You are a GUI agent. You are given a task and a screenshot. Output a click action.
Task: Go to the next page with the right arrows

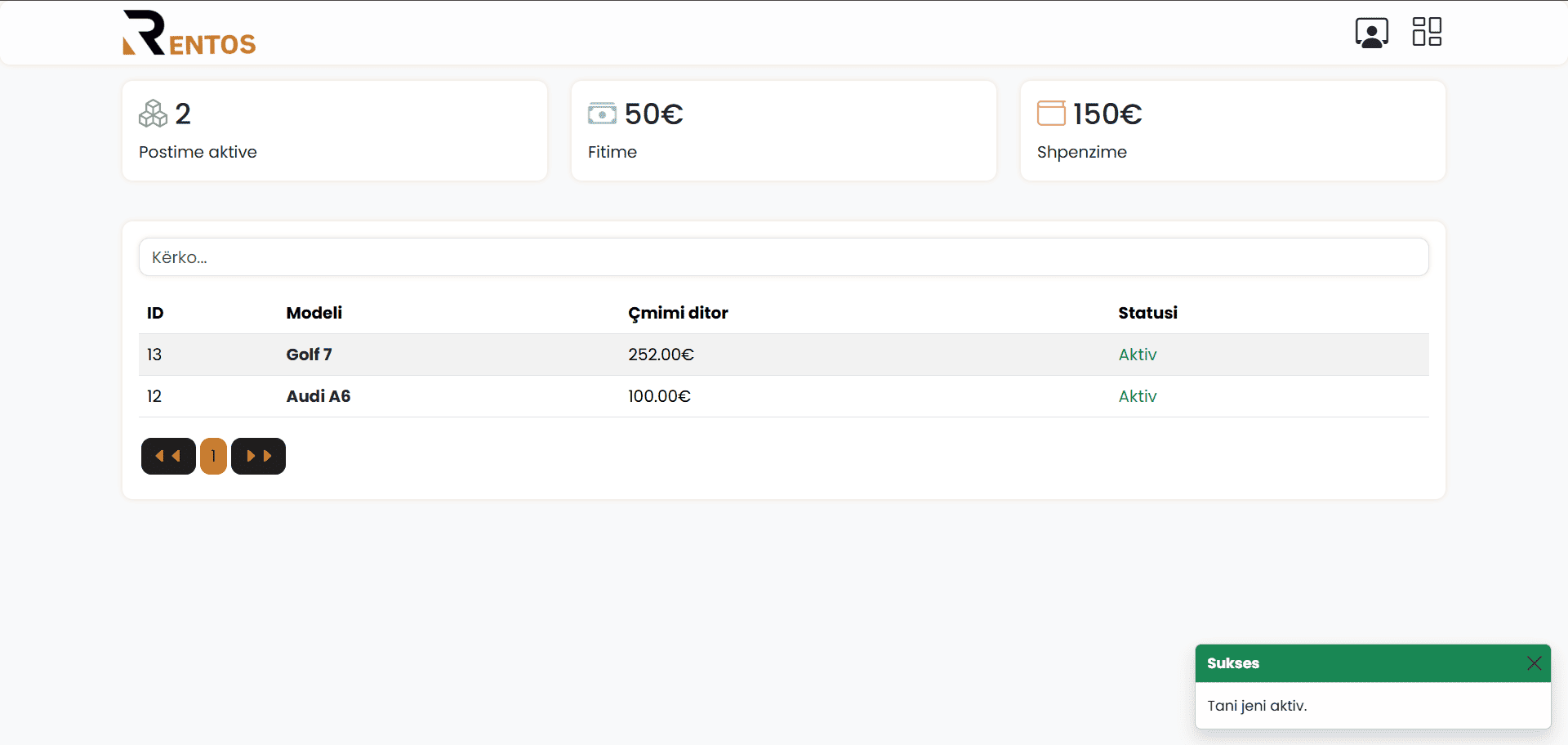pyautogui.click(x=258, y=456)
